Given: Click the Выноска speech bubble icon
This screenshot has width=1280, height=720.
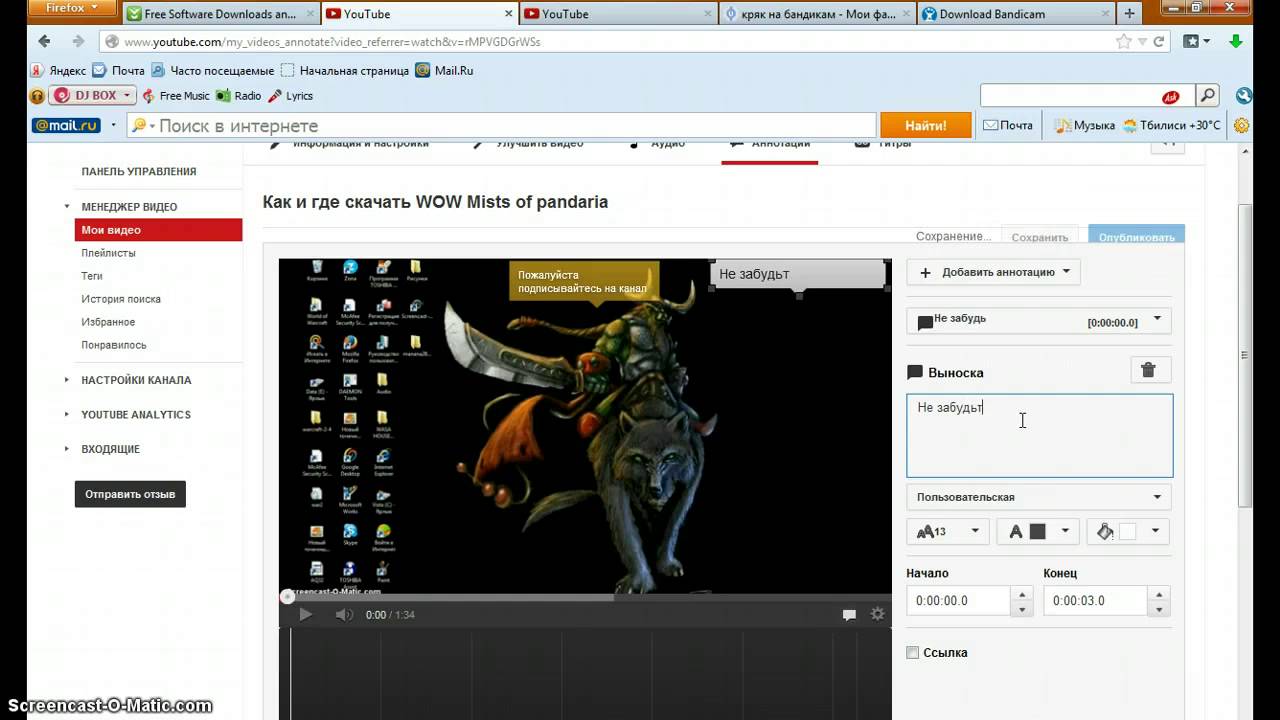Looking at the screenshot, I should click(914, 372).
